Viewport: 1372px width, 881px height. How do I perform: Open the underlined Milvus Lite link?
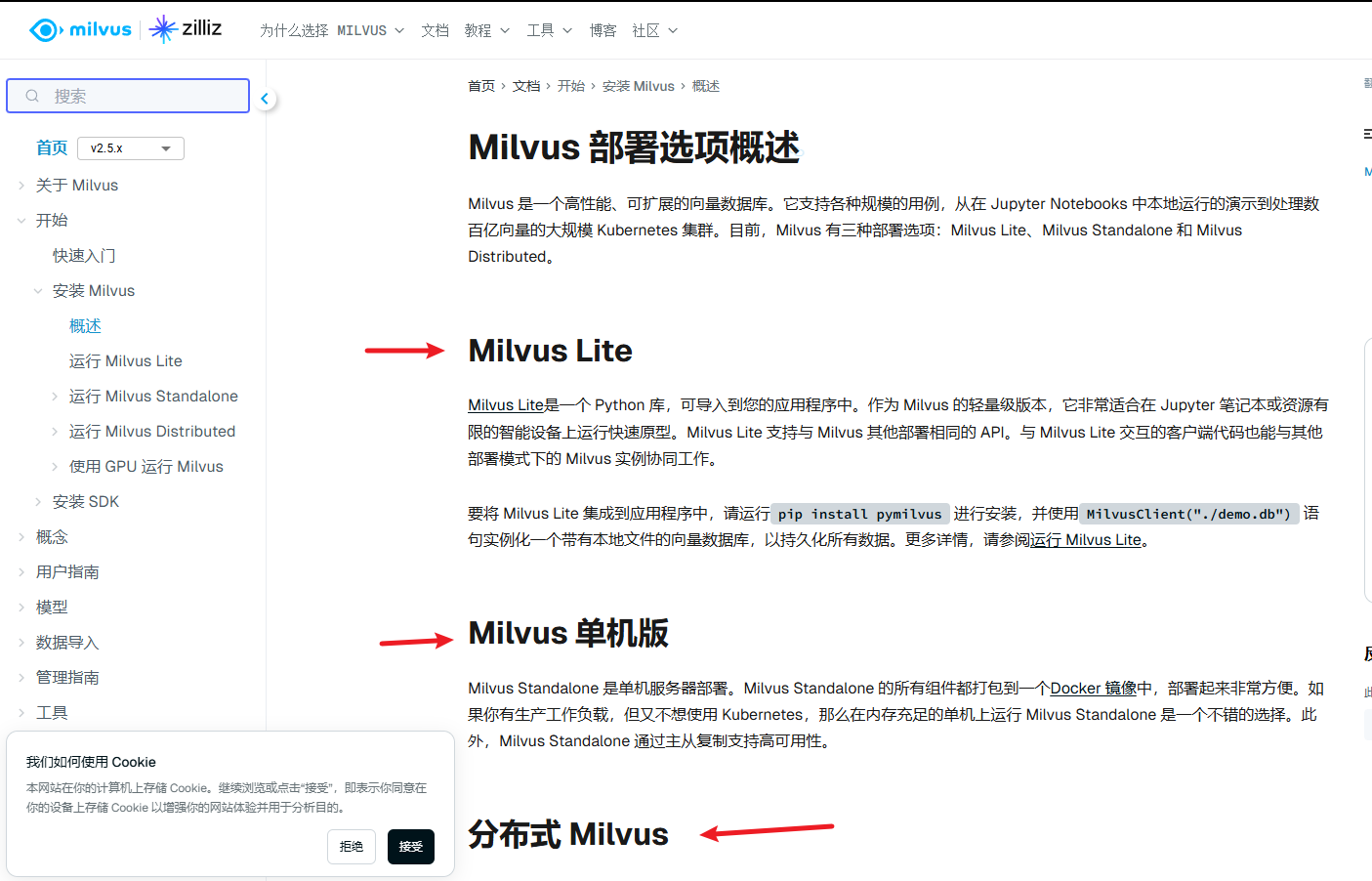click(506, 405)
